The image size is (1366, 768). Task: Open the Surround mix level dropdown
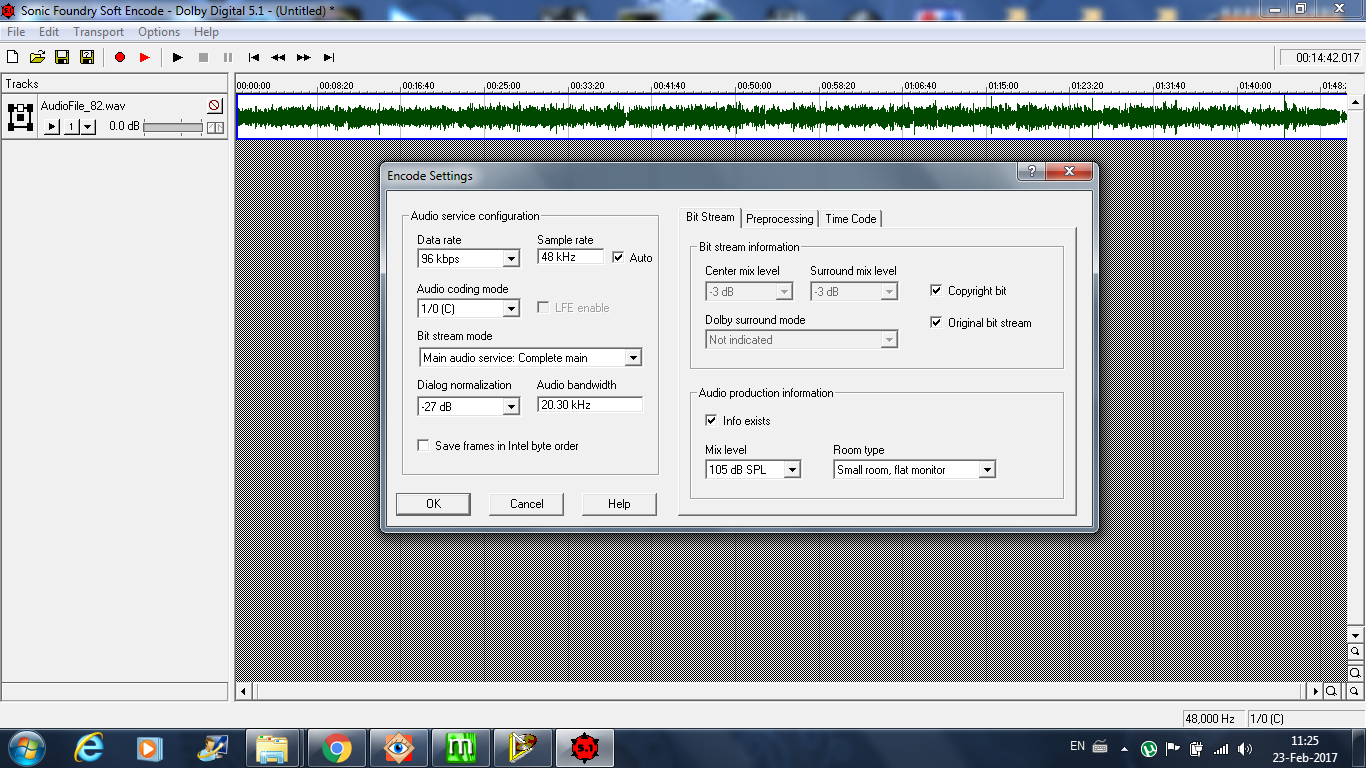(x=889, y=291)
